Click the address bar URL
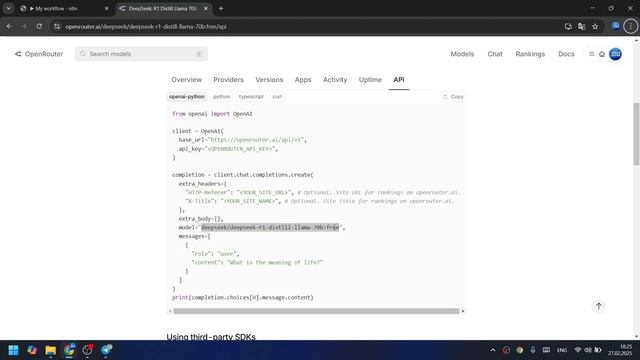Viewport: 640px width, 360px height. pyautogui.click(x=146, y=27)
